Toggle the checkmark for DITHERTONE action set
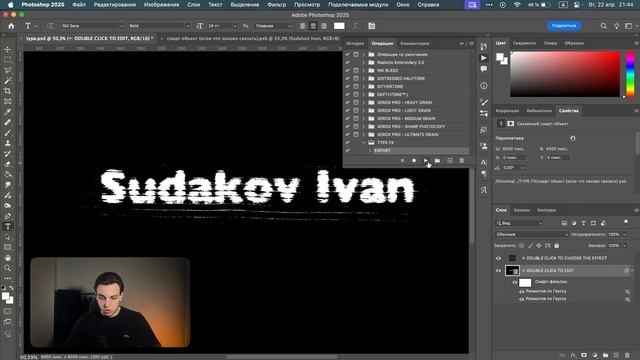 pyautogui.click(x=347, y=87)
